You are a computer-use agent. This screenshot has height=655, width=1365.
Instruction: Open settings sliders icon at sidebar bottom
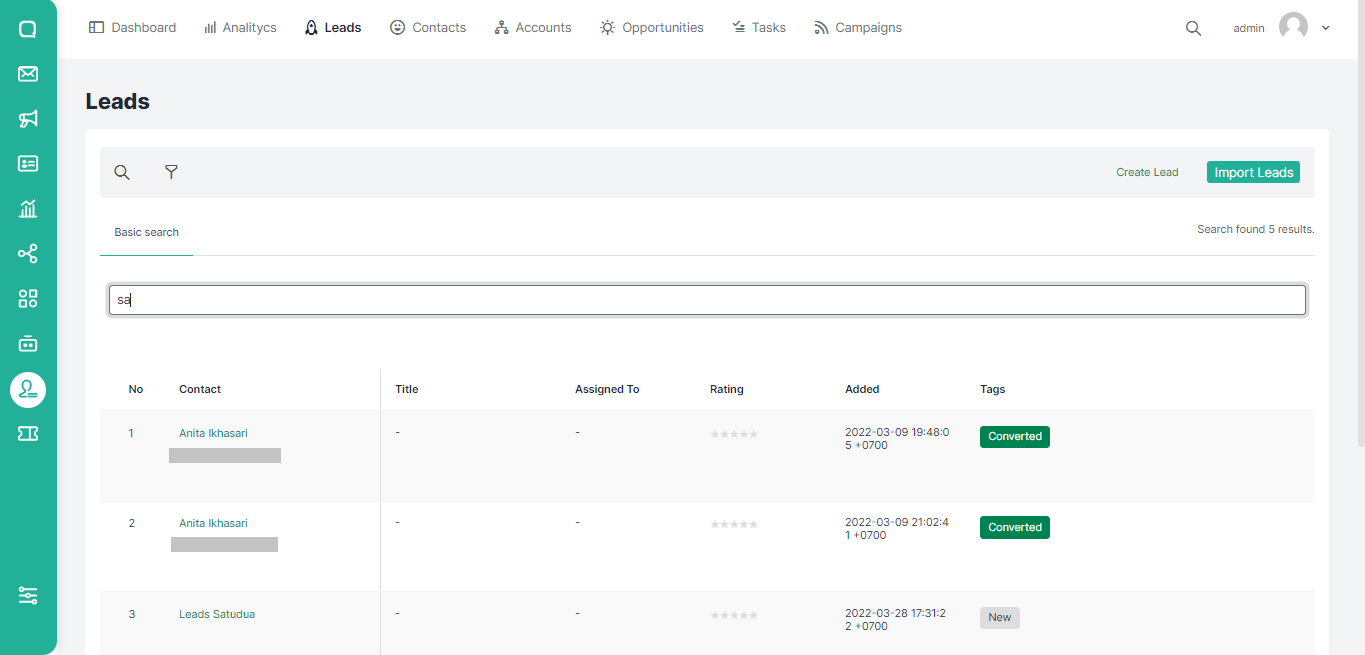point(28,595)
